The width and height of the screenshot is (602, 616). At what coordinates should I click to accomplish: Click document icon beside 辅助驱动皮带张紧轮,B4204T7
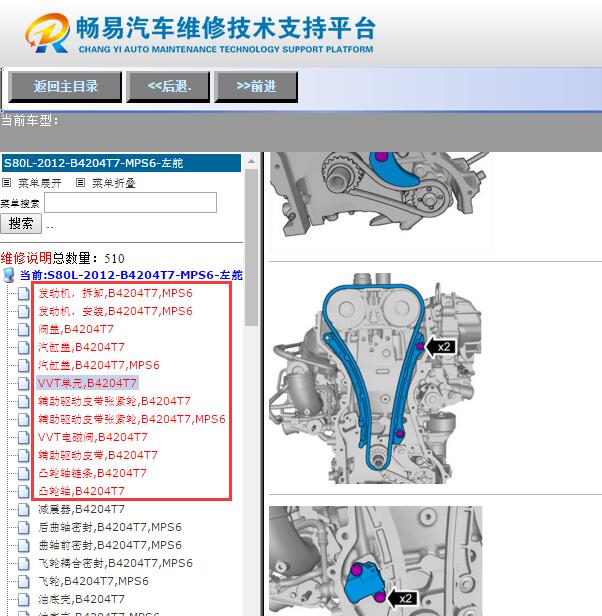pos(24,402)
